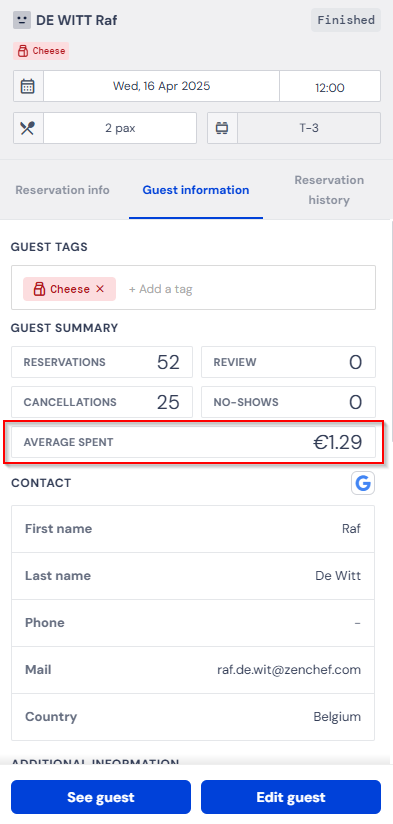
Task: Open the T-3 table selector
Action: coord(309,128)
